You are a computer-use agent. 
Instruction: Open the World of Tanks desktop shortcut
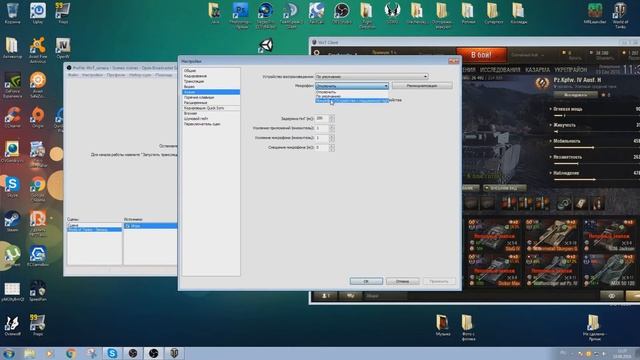point(620,16)
